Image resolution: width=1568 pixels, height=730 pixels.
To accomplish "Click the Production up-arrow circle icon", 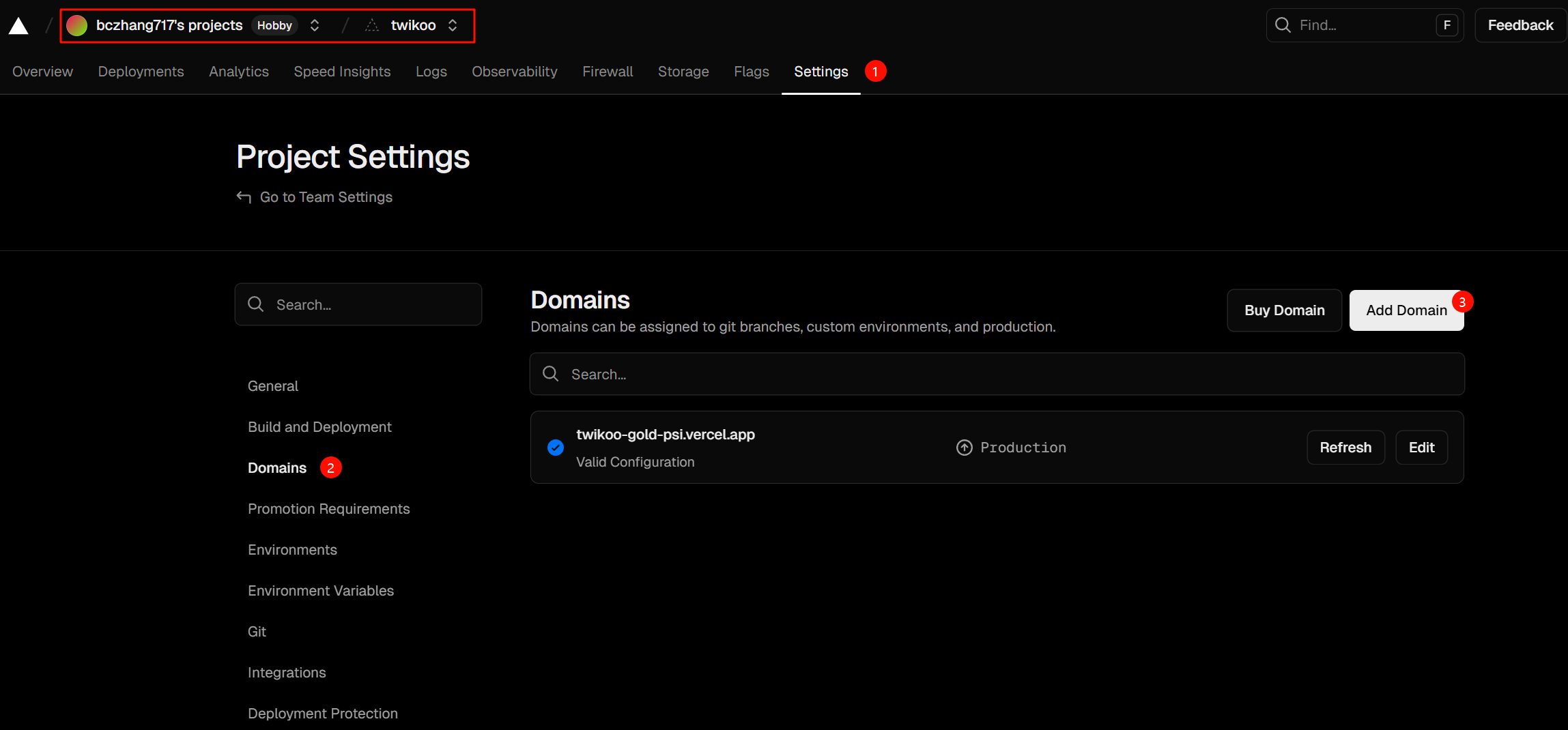I will pos(964,448).
